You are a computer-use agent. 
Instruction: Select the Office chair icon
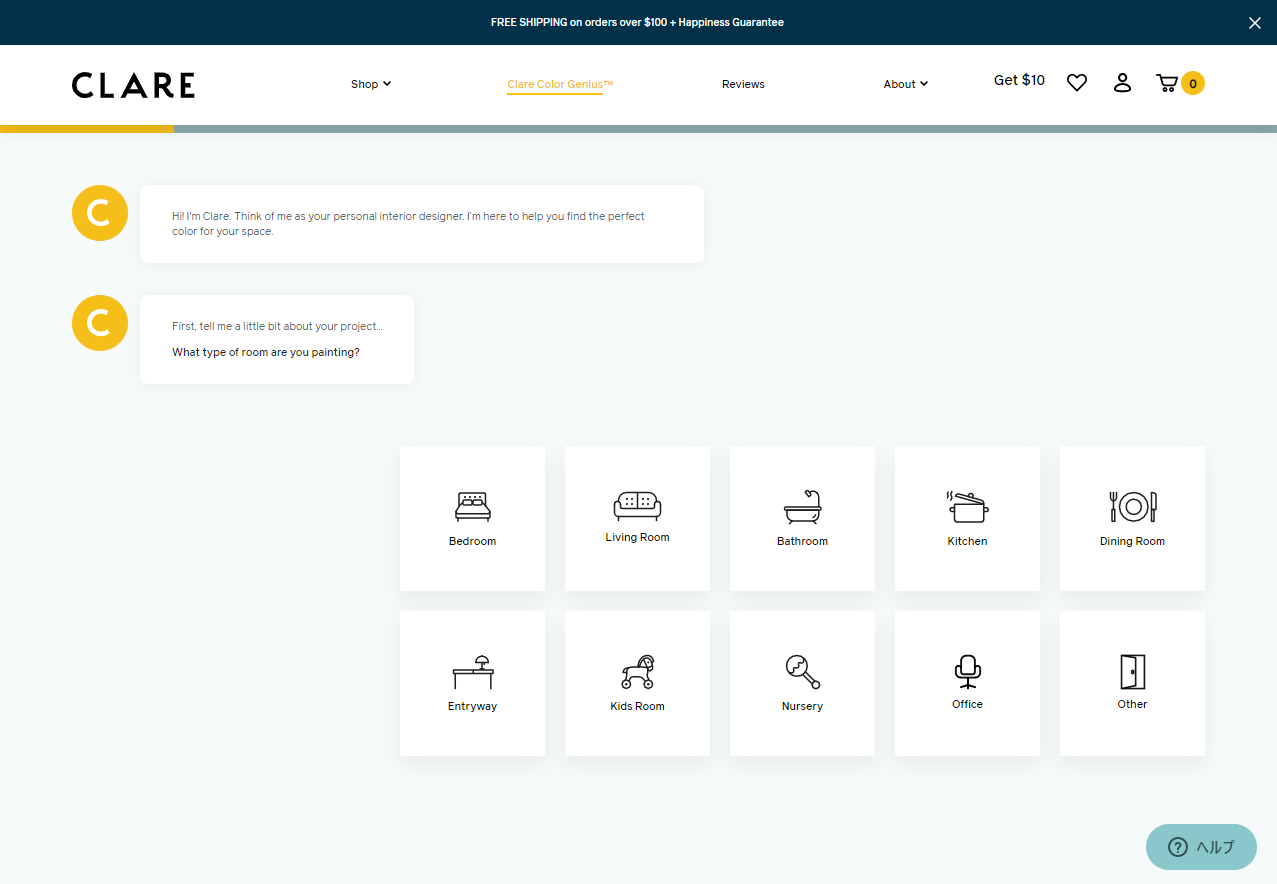coord(967,671)
